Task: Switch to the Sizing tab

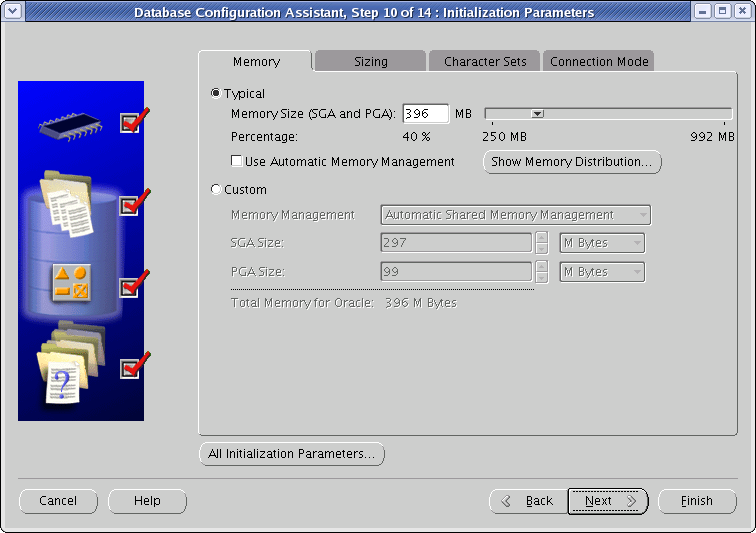Action: (371, 61)
